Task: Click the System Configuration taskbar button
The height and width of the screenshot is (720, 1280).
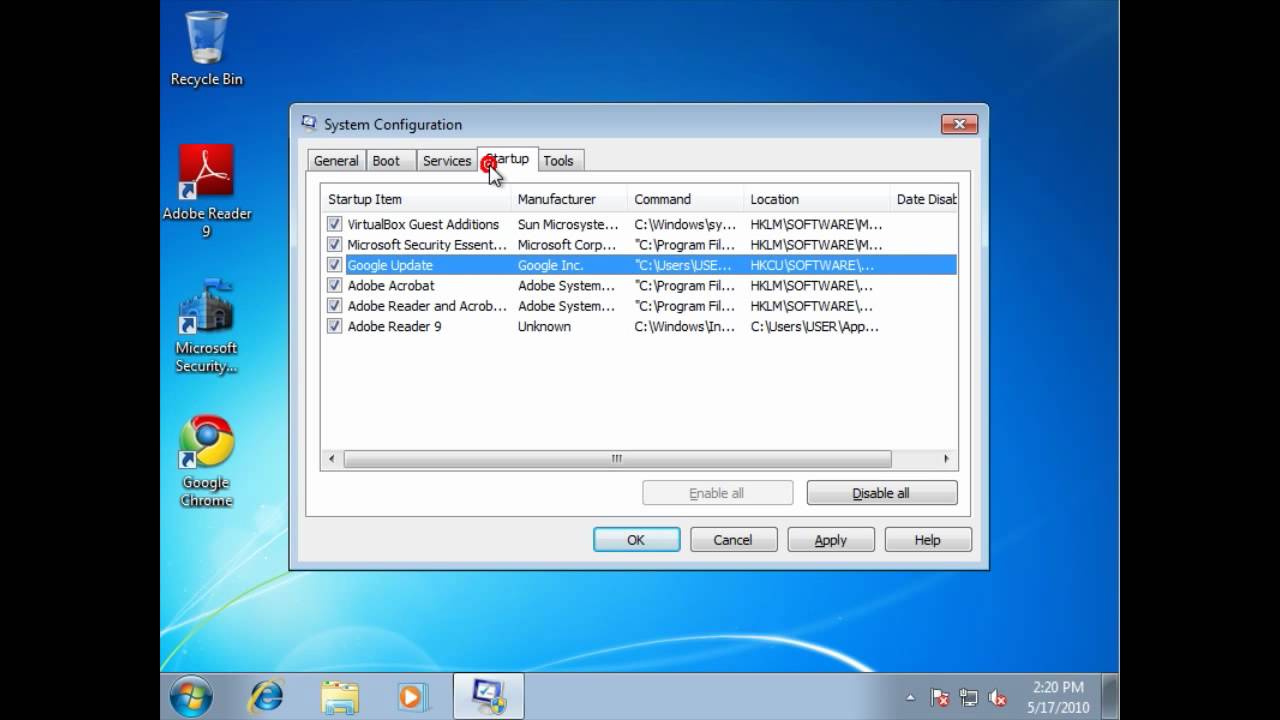Action: (488, 696)
